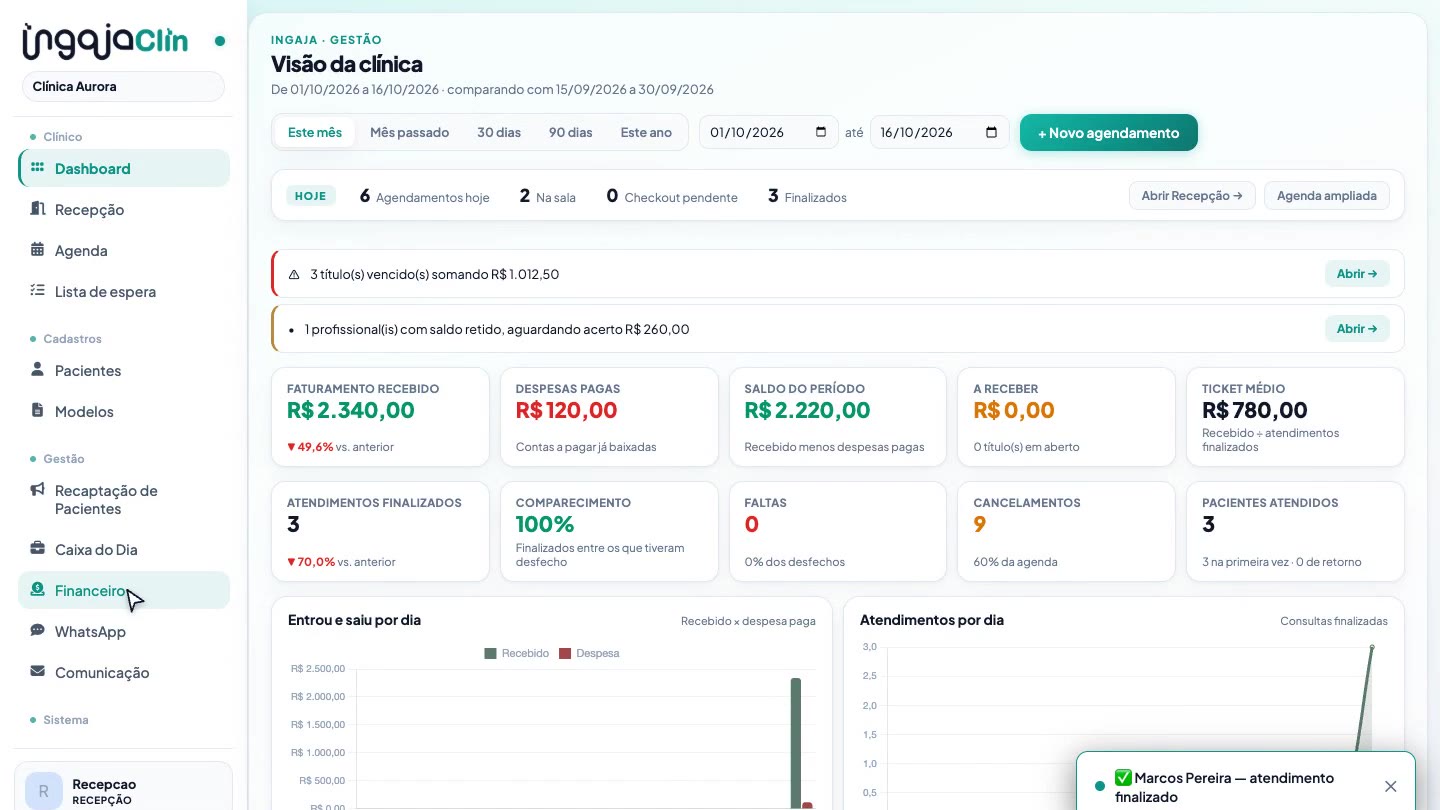Click the Despesas Pagas value R$ 120,00

coord(567,410)
